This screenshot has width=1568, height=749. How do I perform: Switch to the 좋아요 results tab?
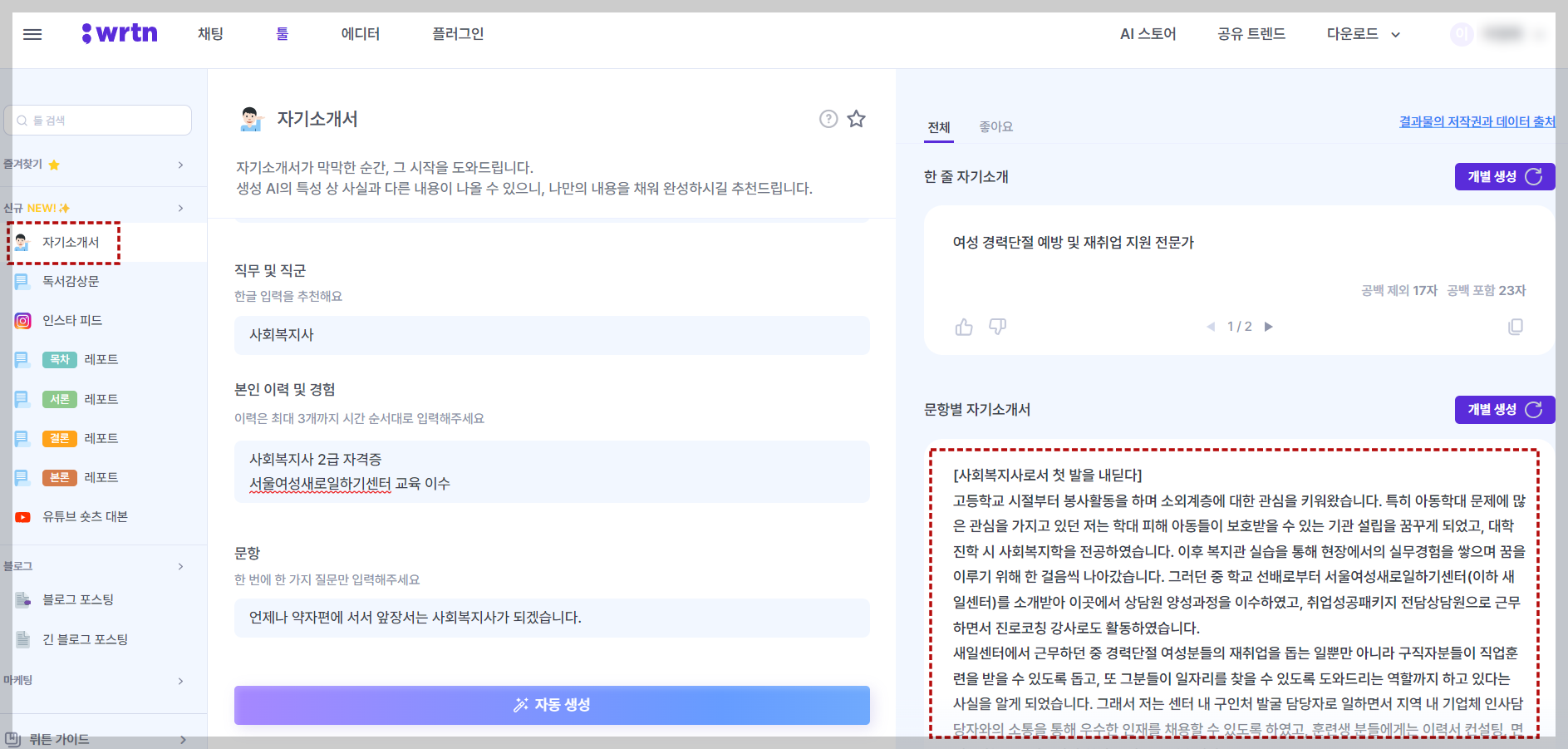click(x=995, y=126)
